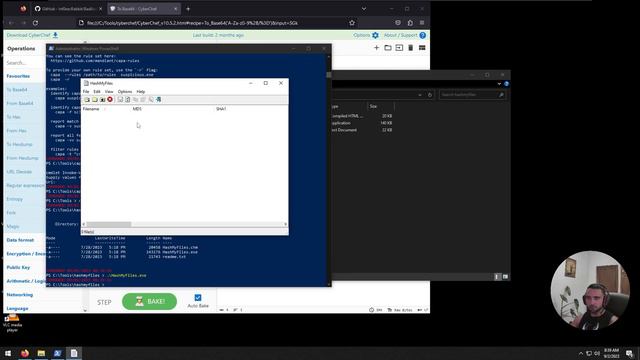Click the red Stop icon in HashMyFiles
The height and width of the screenshot is (360, 640).
pyautogui.click(x=110, y=100)
